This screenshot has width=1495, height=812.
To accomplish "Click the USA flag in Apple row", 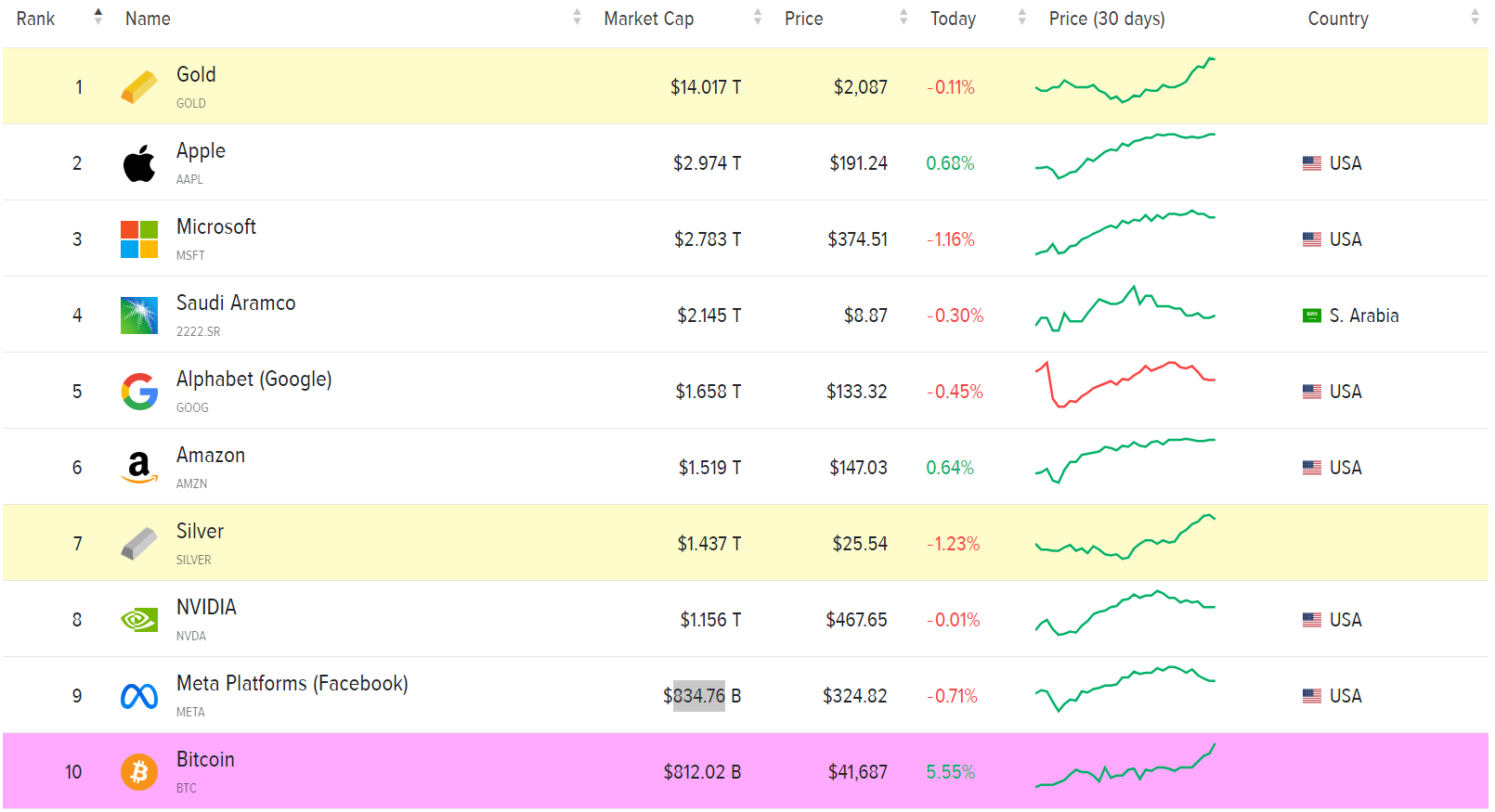I will click(x=1312, y=163).
